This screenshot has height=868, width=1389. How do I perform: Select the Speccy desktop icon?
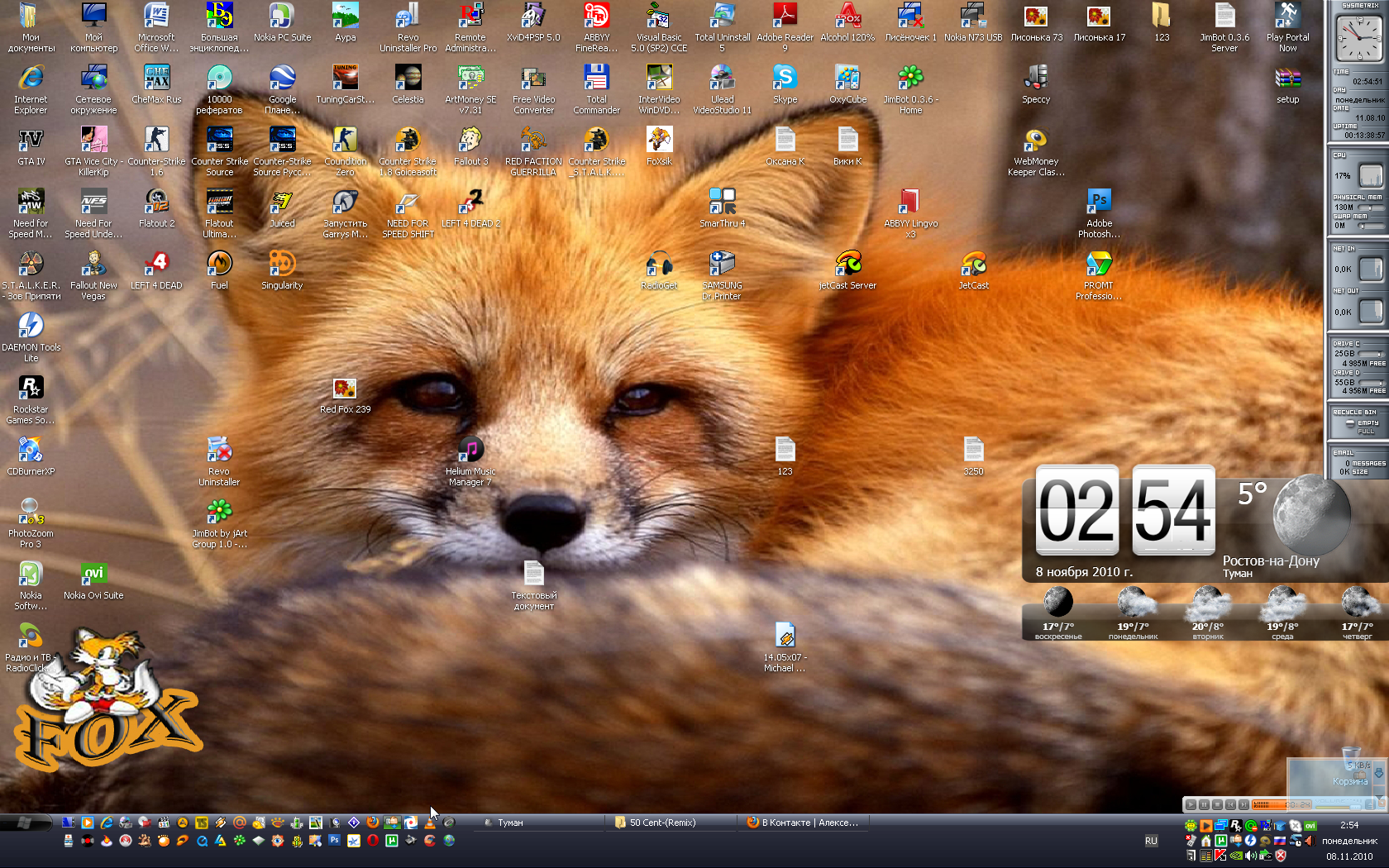pyautogui.click(x=1036, y=79)
